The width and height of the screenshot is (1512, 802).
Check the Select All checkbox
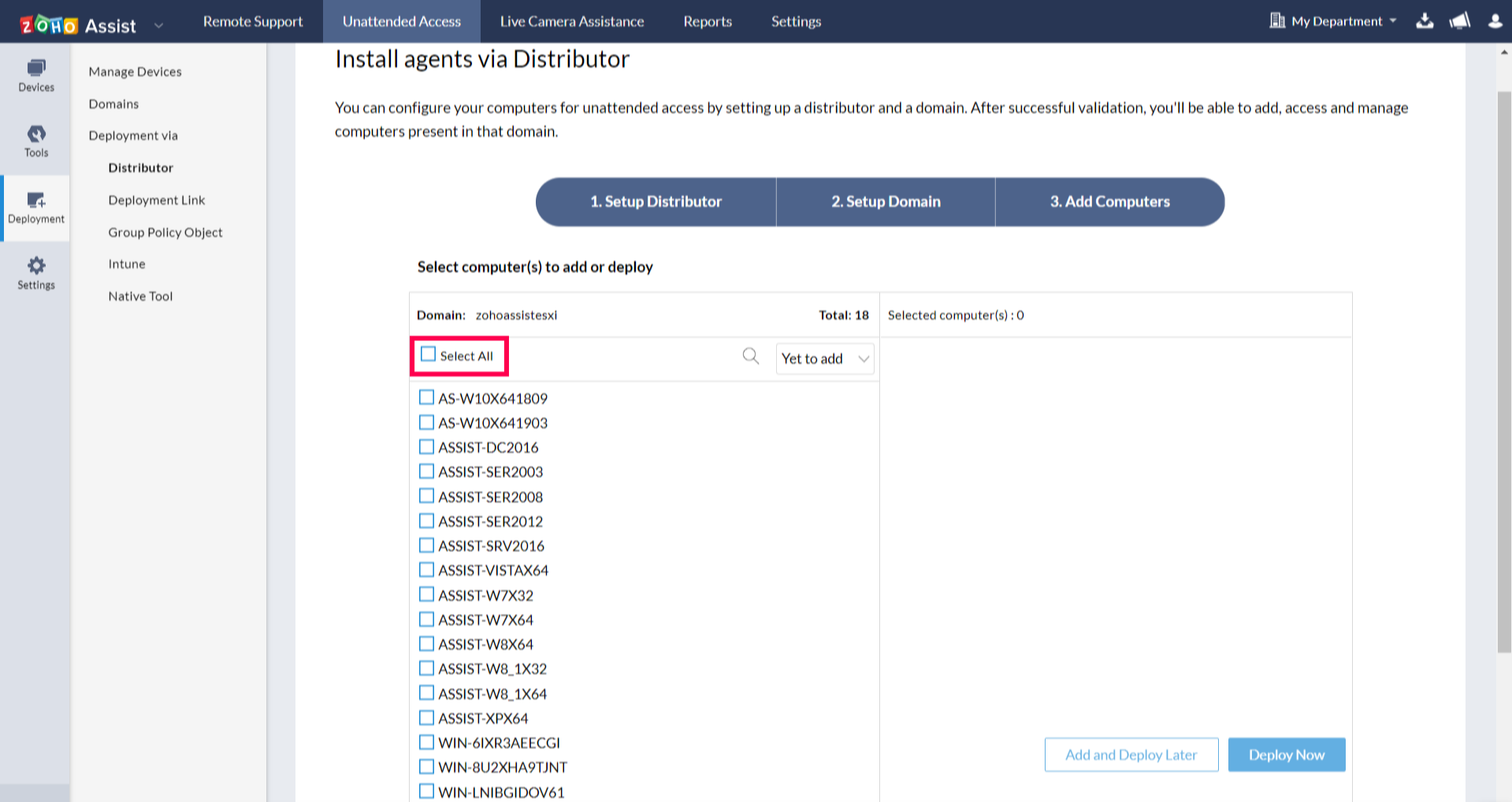point(428,355)
